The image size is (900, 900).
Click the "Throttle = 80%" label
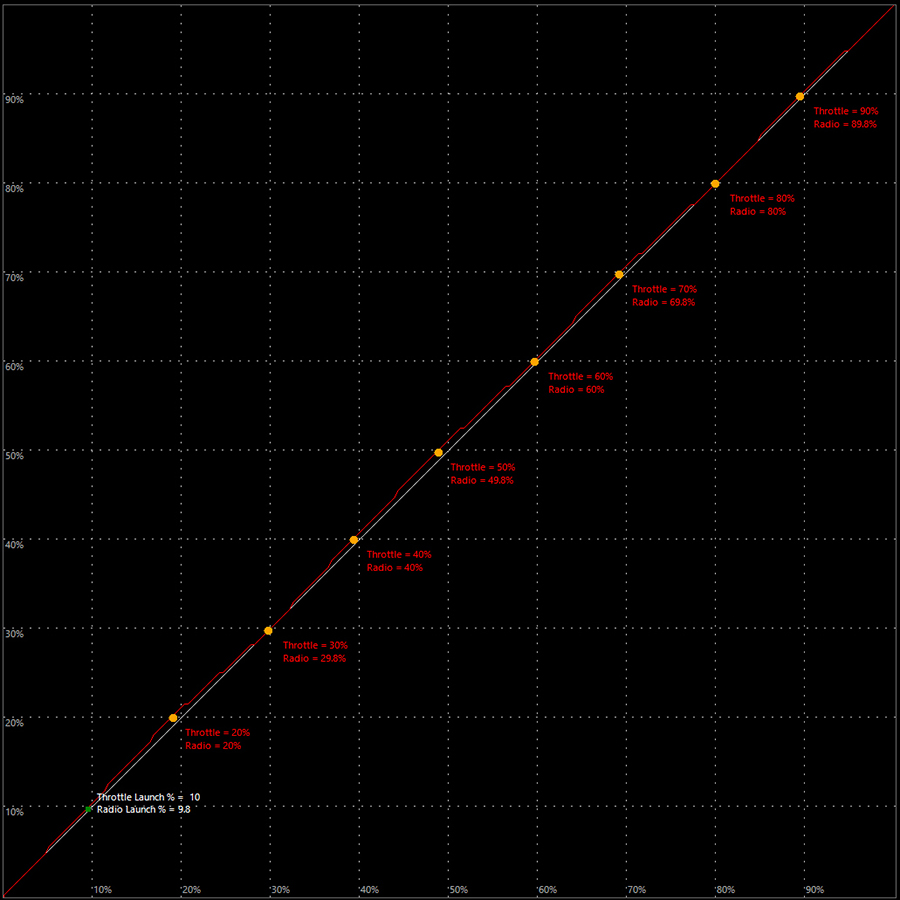tap(762, 199)
